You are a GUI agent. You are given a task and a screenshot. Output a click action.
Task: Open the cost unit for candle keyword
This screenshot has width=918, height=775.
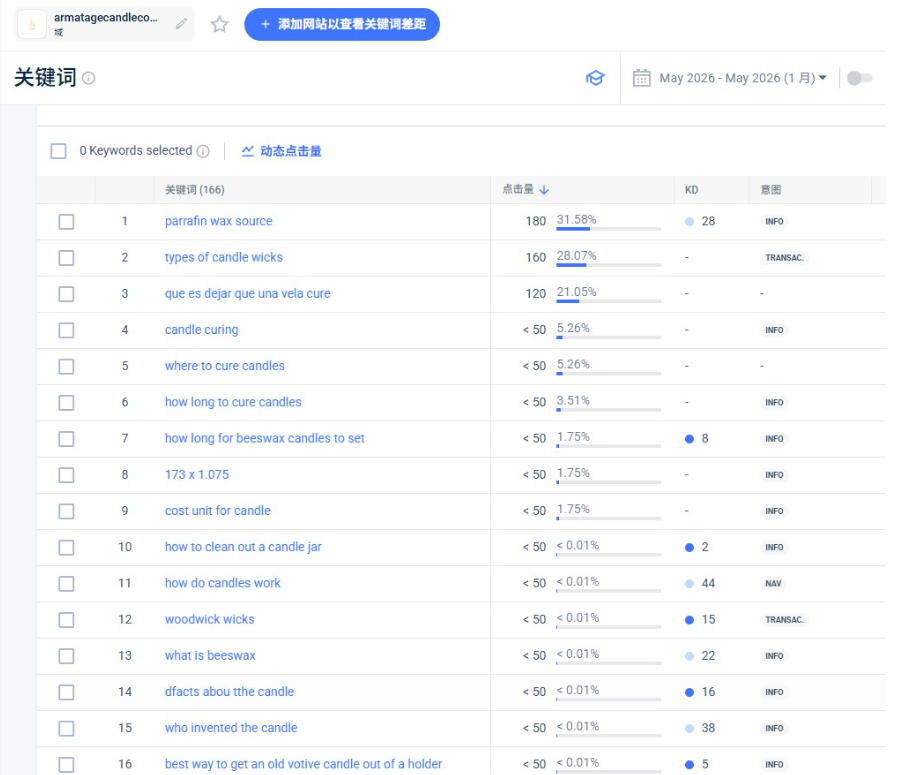click(x=218, y=510)
